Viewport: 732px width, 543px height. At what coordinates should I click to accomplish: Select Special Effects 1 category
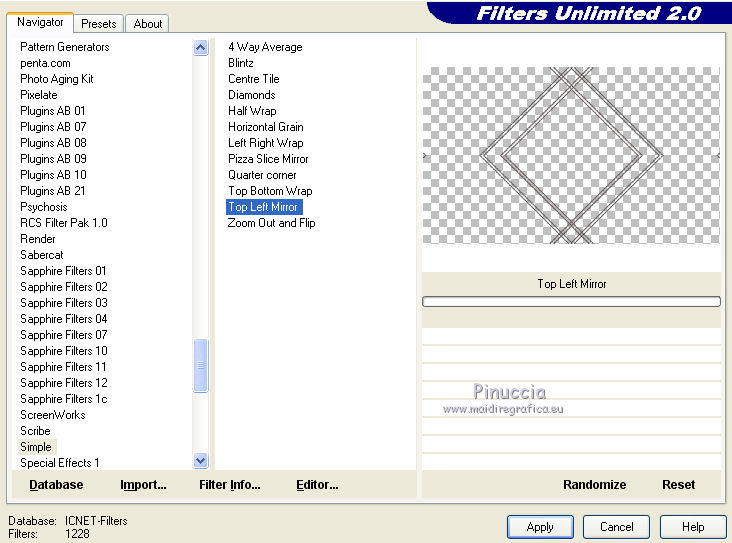tap(59, 463)
